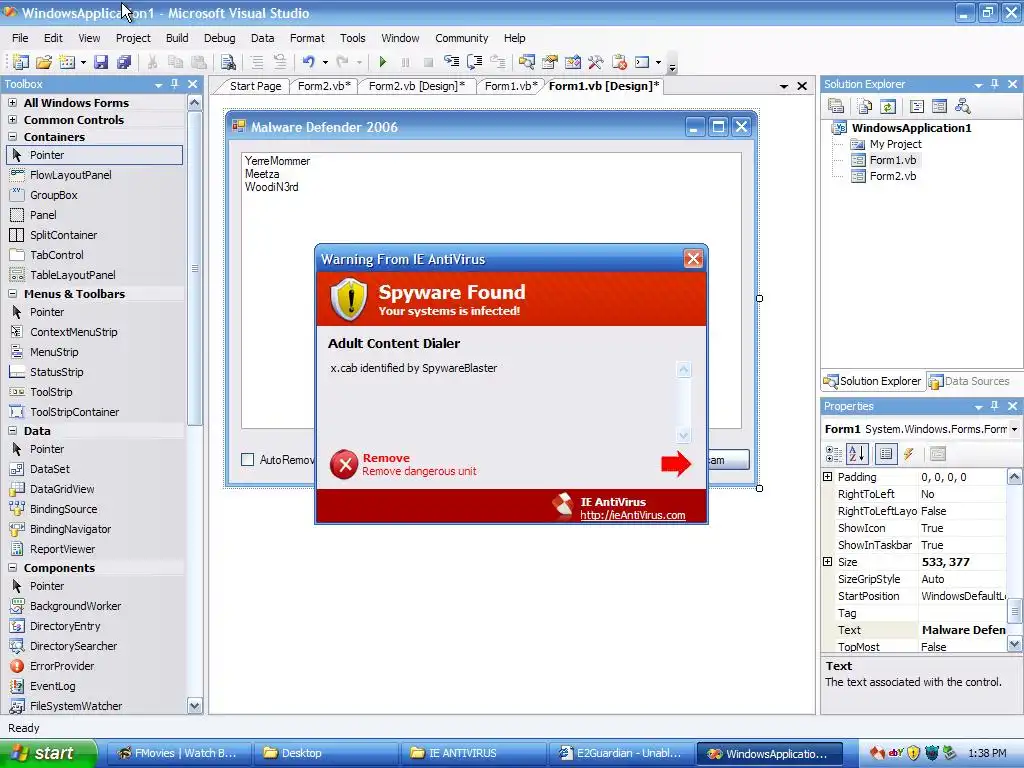The width and height of the screenshot is (1024, 768).
Task: Switch to the Form2.vb [Design]* tab
Action: tap(417, 86)
